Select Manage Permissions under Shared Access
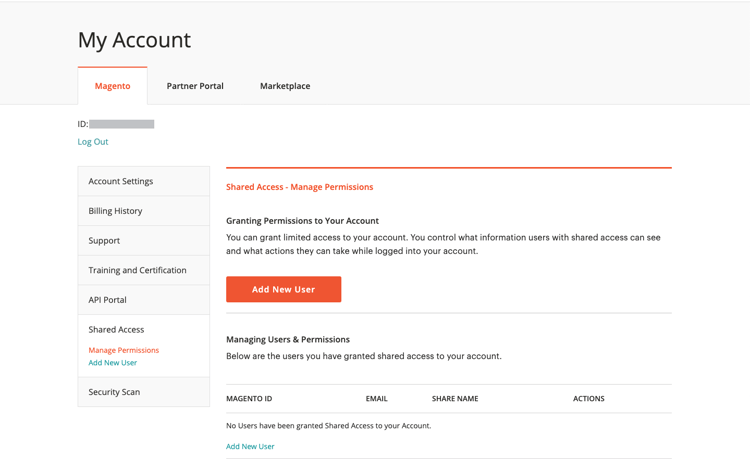 [x=123, y=350]
